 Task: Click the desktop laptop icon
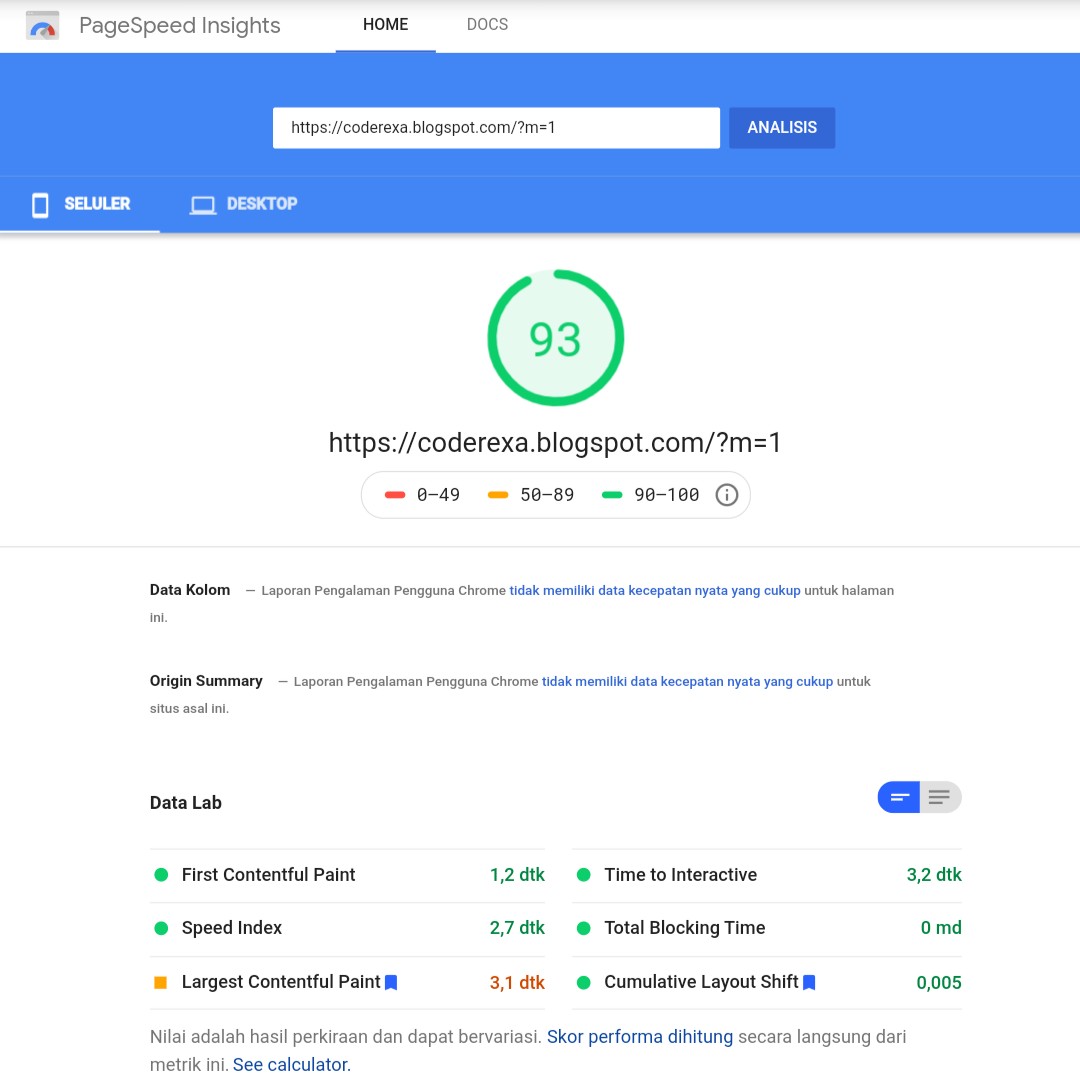[202, 205]
